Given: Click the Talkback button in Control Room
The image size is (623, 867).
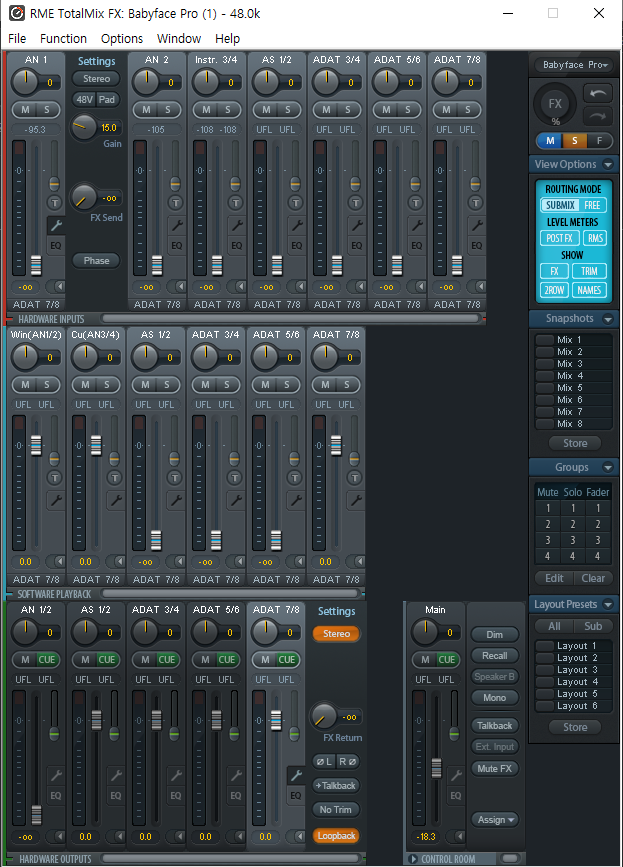Looking at the screenshot, I should click(x=495, y=725).
